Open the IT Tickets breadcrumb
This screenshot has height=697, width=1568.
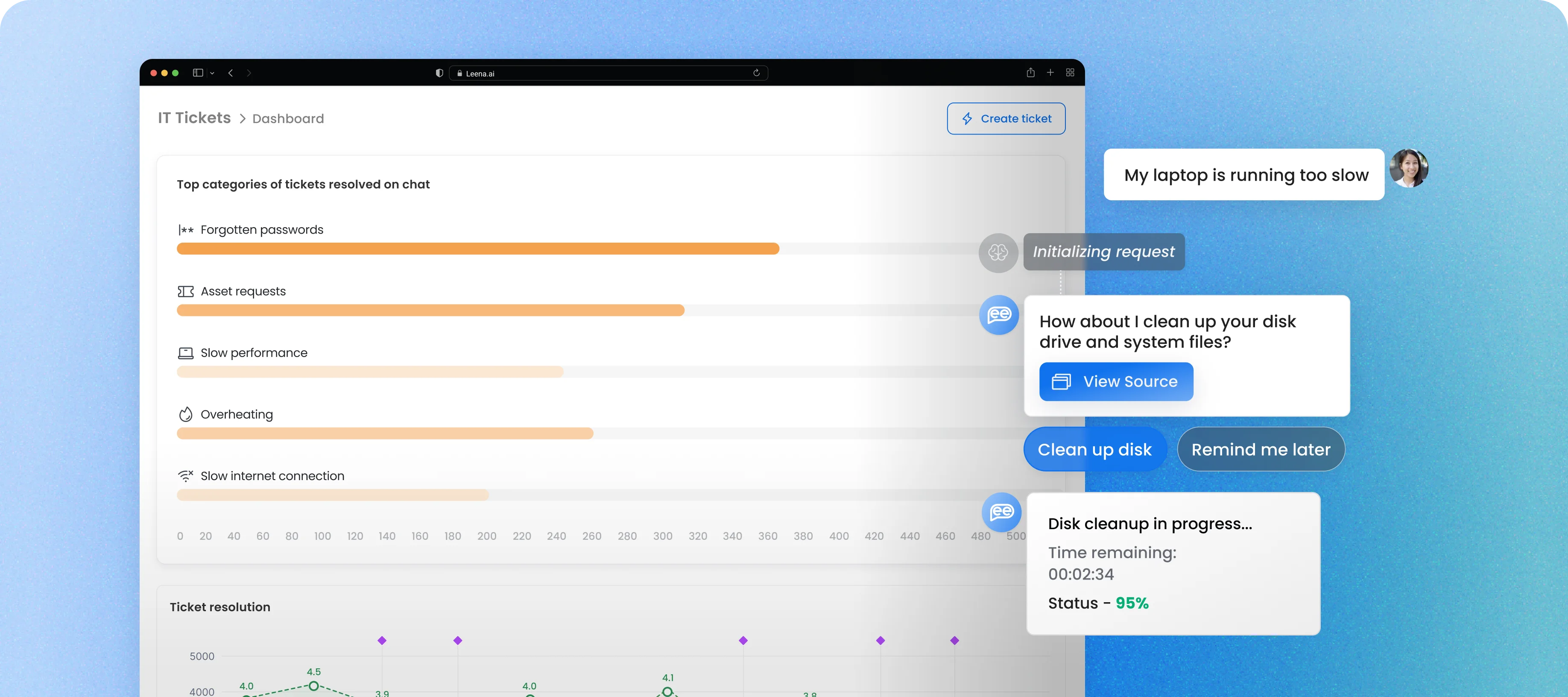click(x=194, y=118)
